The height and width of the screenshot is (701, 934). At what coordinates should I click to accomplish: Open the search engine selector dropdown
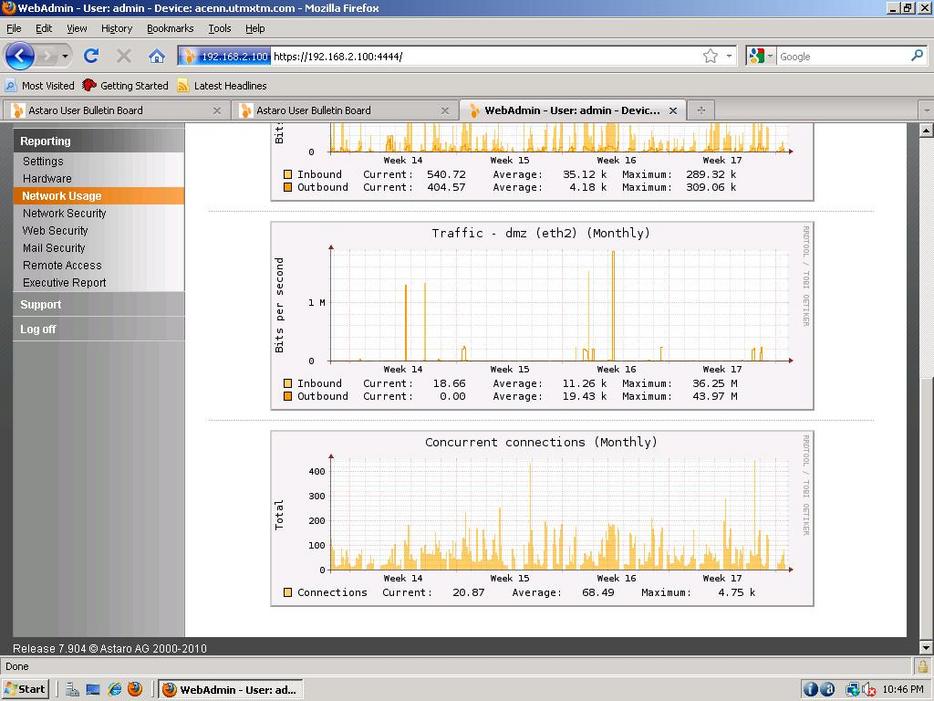point(761,56)
